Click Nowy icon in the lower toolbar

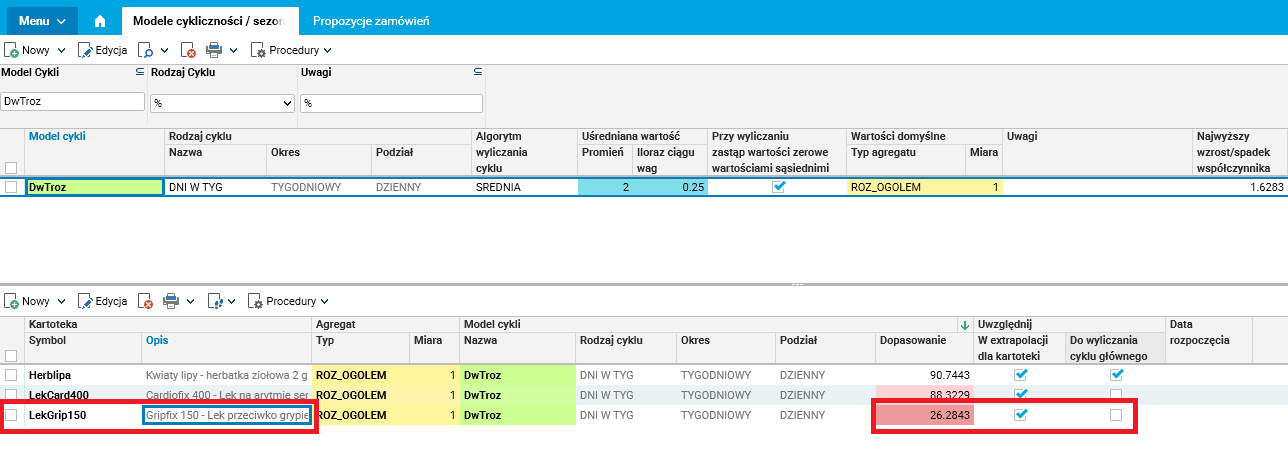[x=12, y=301]
